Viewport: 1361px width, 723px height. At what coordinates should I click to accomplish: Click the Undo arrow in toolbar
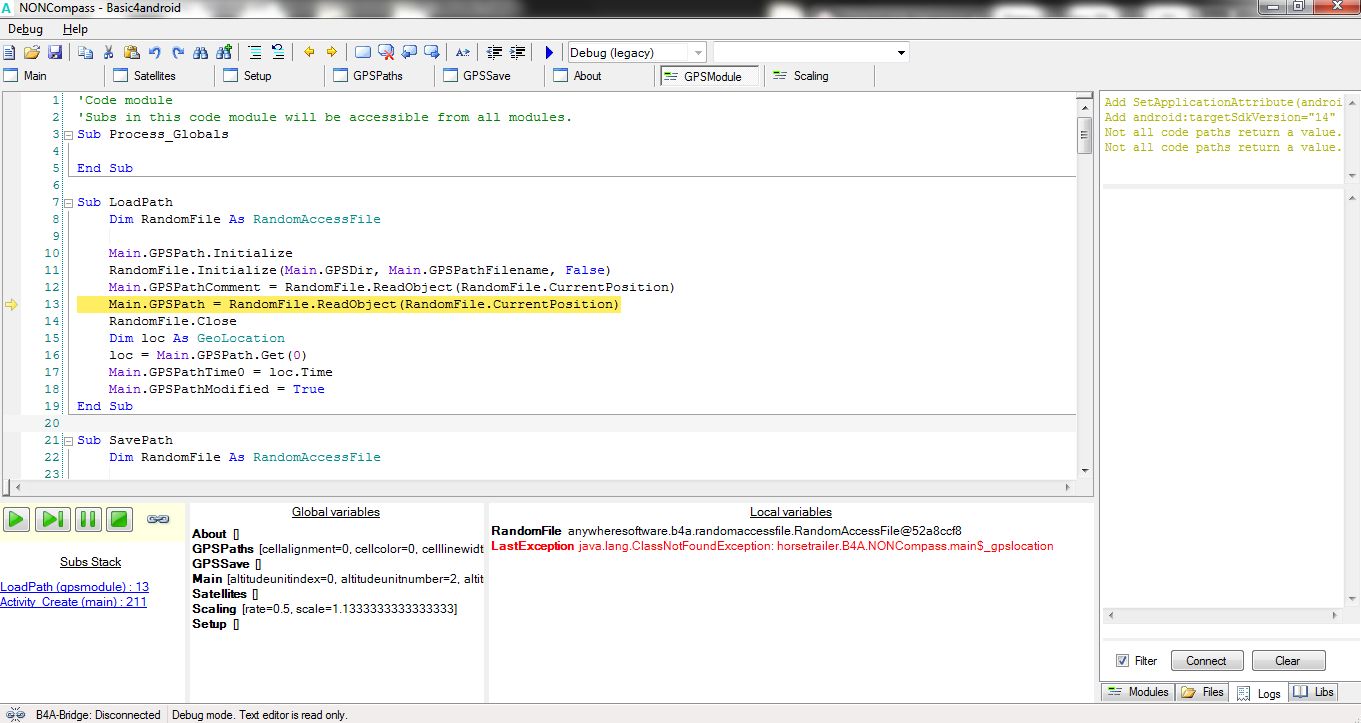click(154, 52)
